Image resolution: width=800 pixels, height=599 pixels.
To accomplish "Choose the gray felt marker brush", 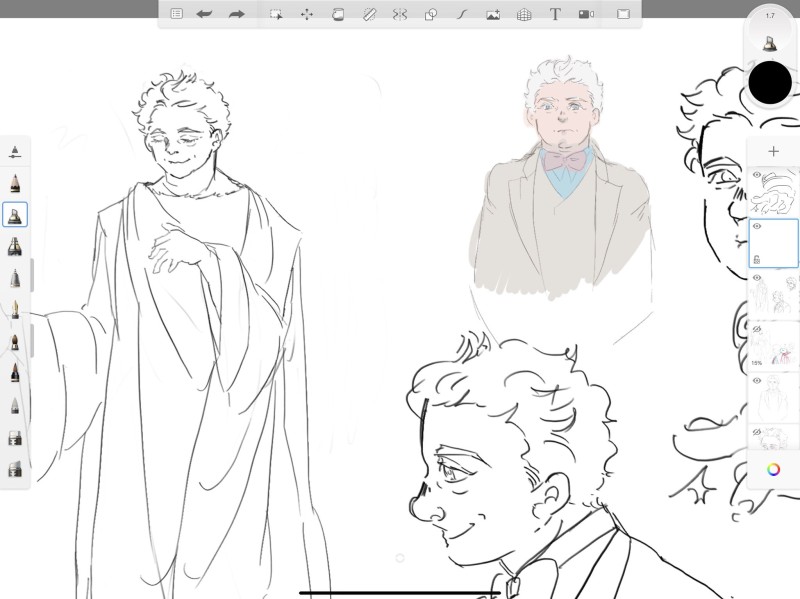I will 15,278.
